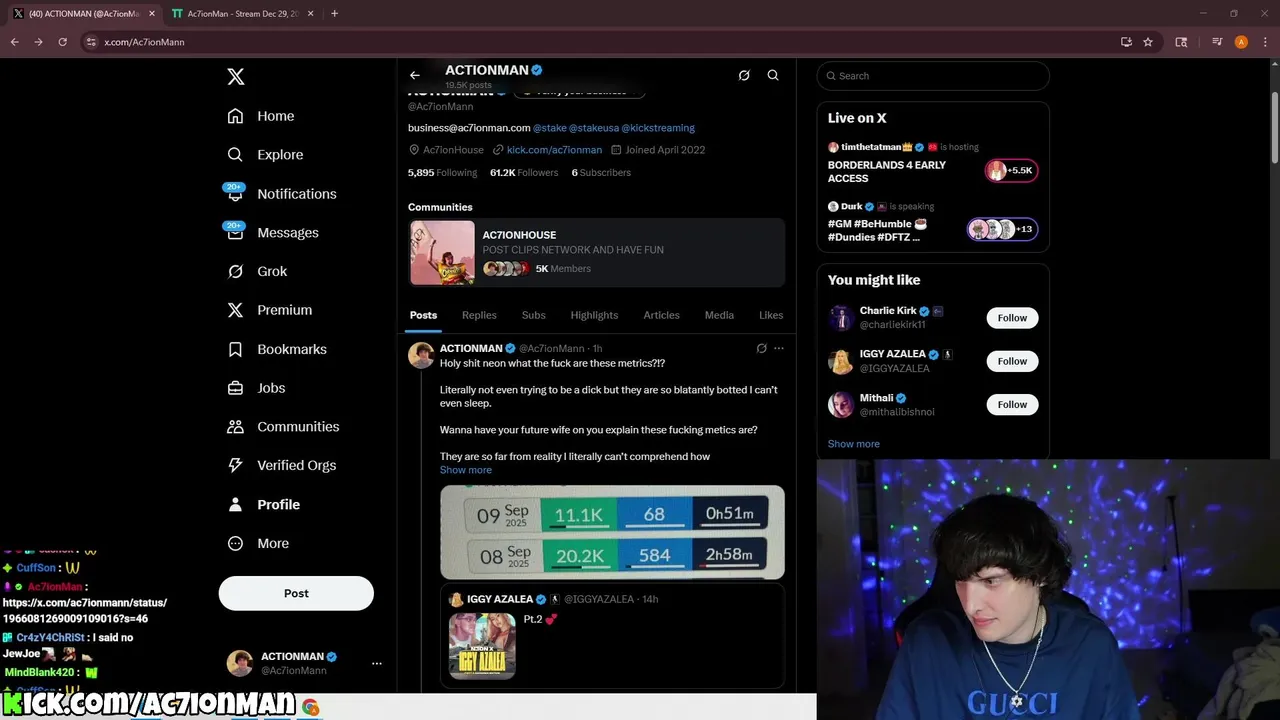Viewport: 1280px width, 720px height.
Task: Open Verified Orgs in the sidebar
Action: pos(281,465)
